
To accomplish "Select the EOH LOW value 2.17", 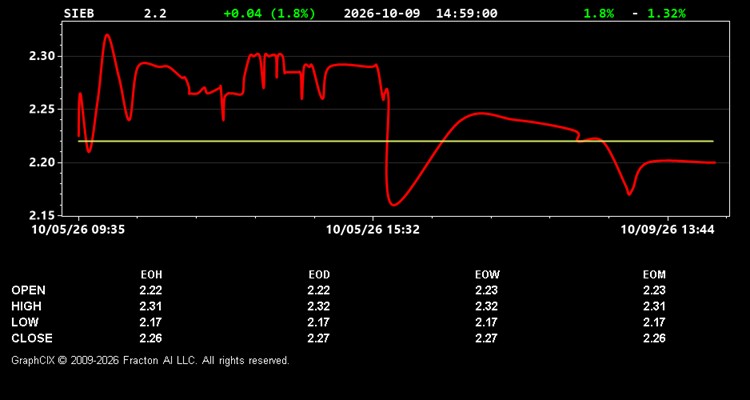I will pos(151,322).
